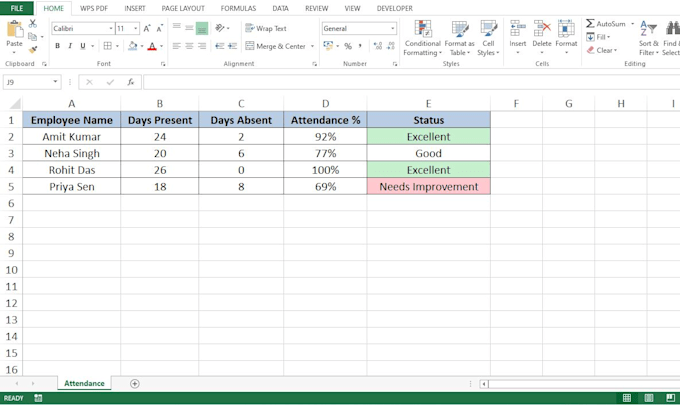Select cell with Needs Improvement
The image size is (680, 405).
pyautogui.click(x=428, y=186)
